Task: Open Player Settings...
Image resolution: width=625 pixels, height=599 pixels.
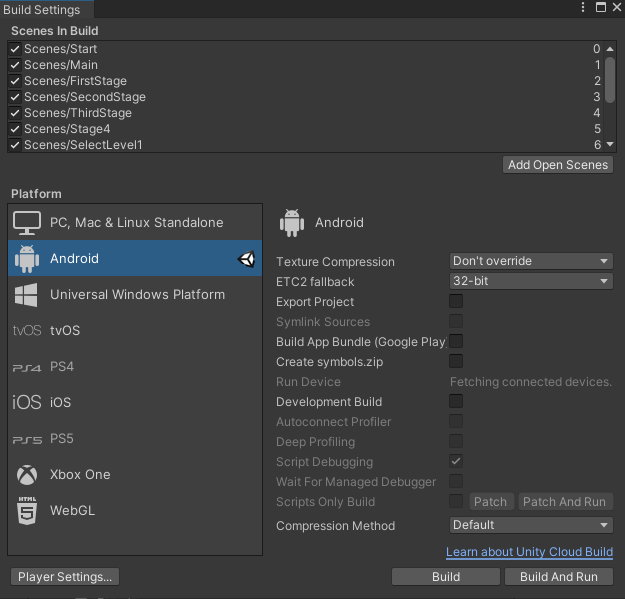Action: pyautogui.click(x=65, y=577)
